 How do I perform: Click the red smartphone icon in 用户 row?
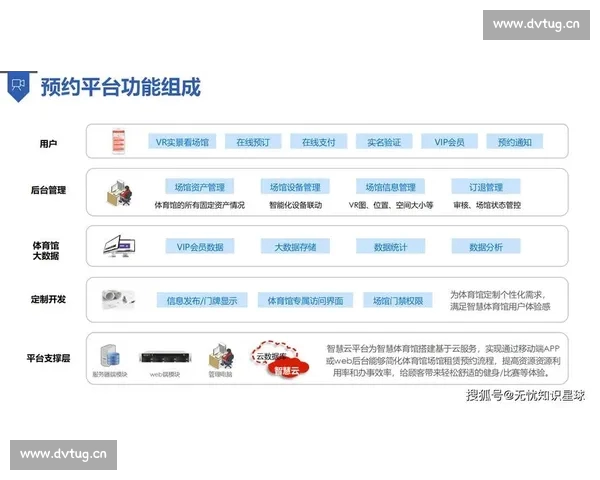click(x=118, y=141)
